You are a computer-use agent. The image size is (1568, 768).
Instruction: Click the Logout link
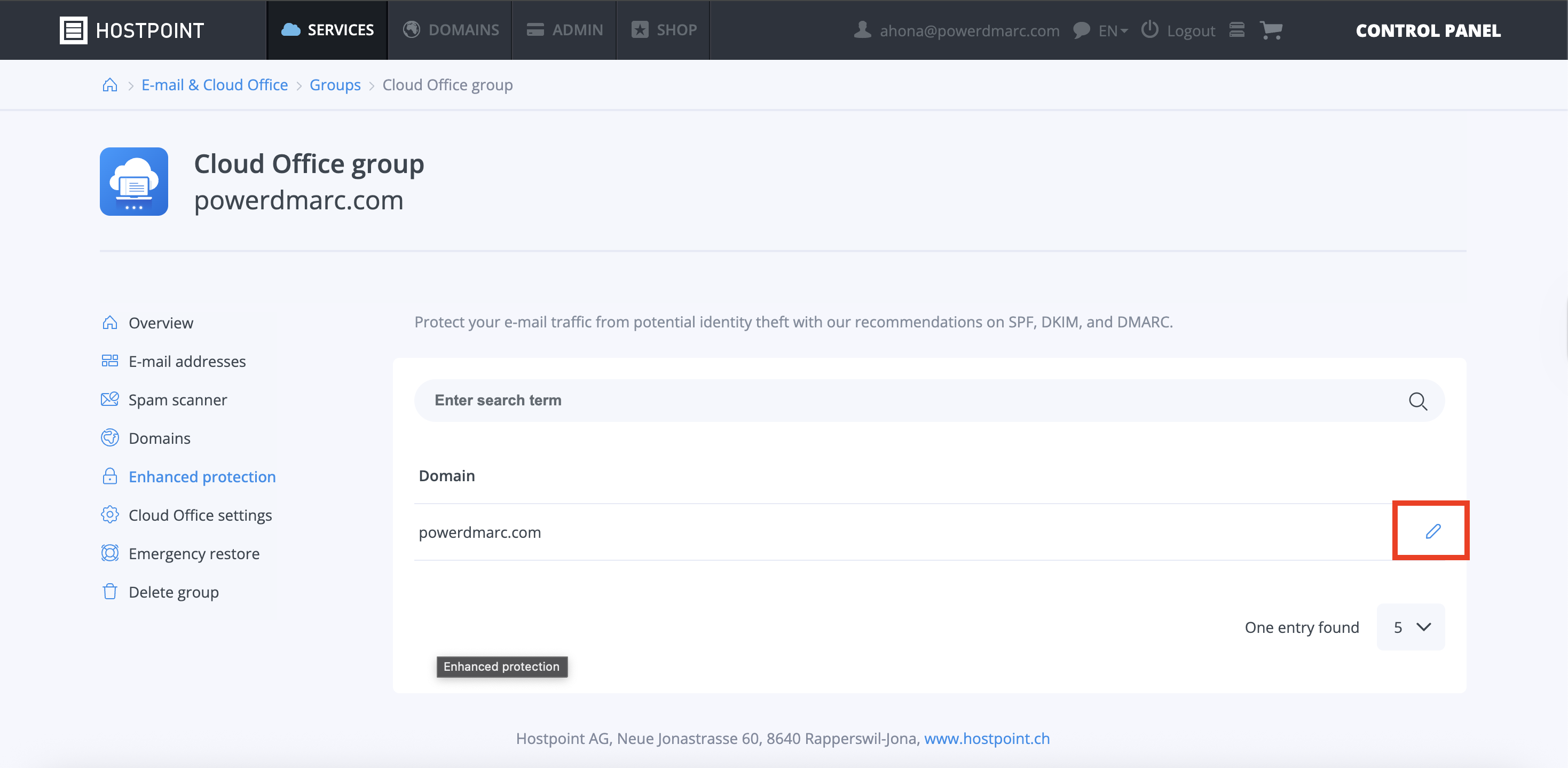(x=1190, y=30)
